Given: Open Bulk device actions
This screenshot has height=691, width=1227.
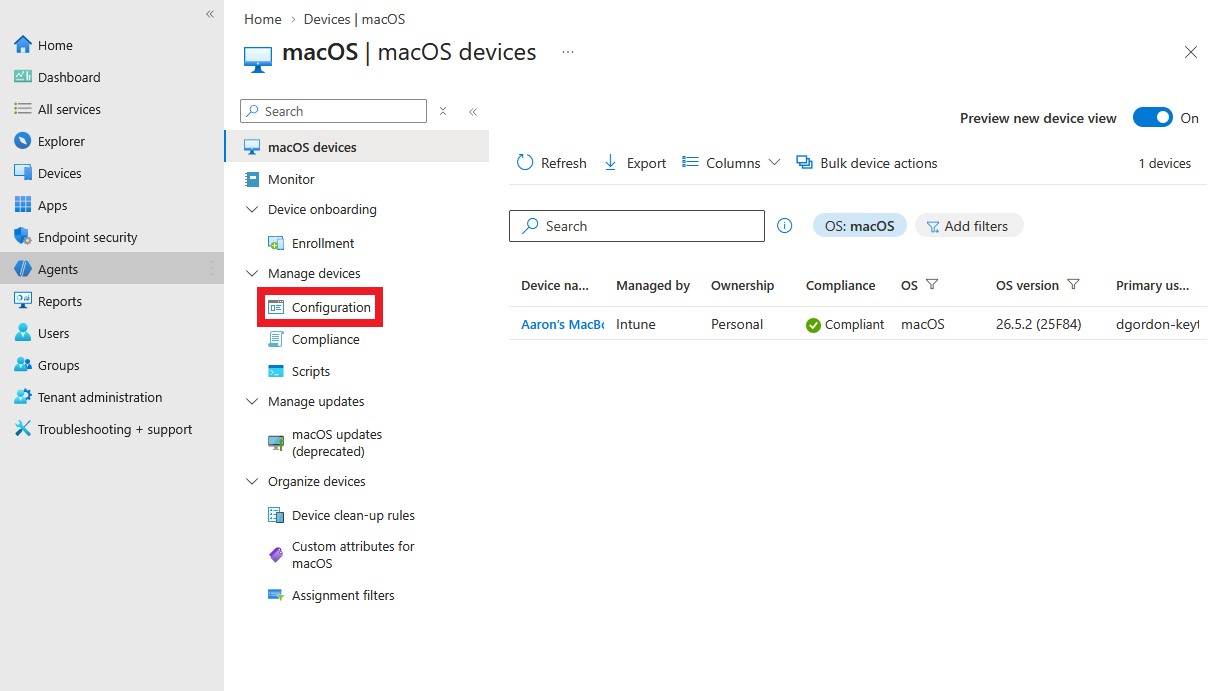Looking at the screenshot, I should tap(867, 163).
